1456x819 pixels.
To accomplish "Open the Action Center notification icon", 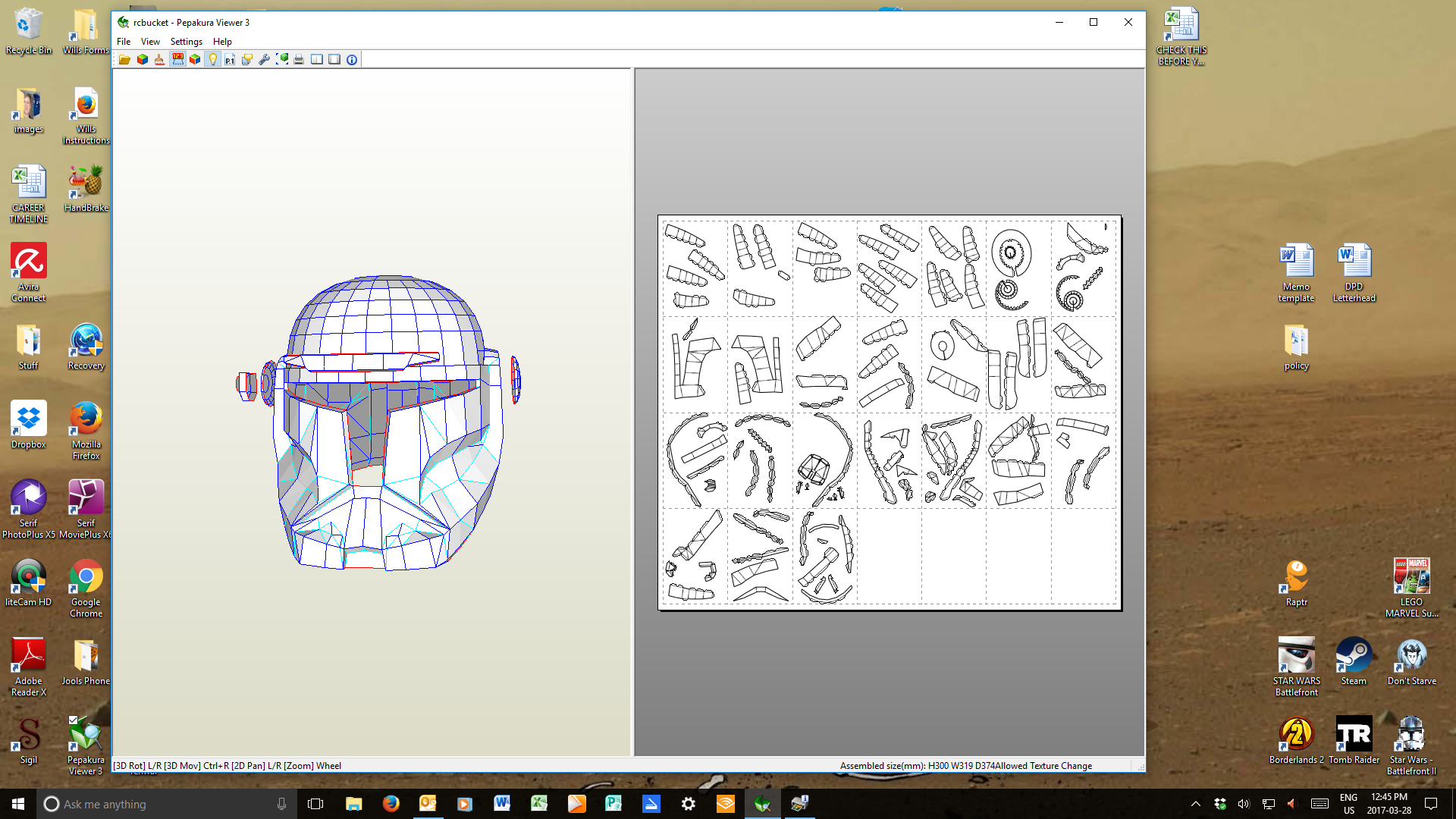I will tap(1431, 804).
